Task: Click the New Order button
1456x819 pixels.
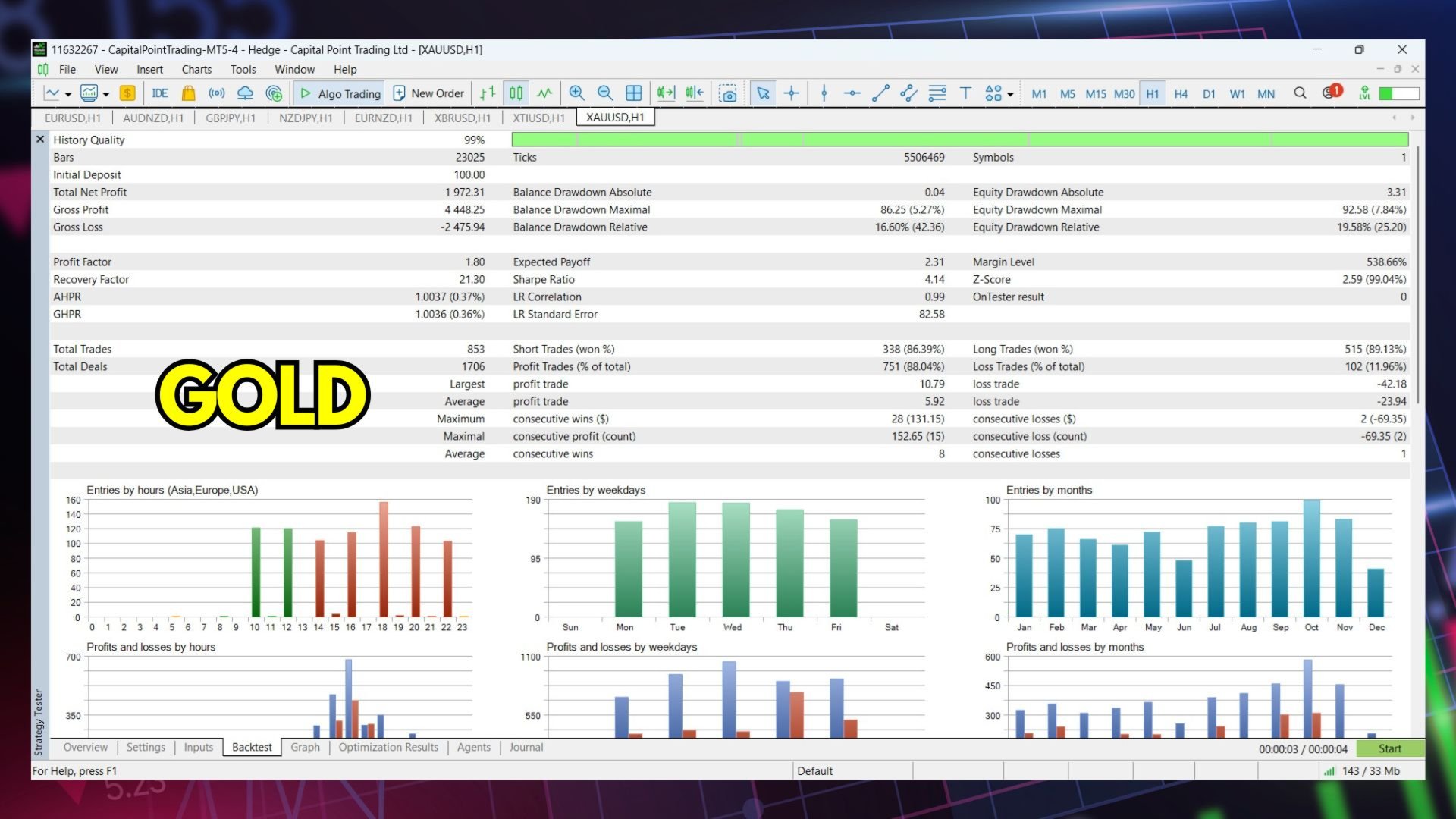Action: (428, 93)
